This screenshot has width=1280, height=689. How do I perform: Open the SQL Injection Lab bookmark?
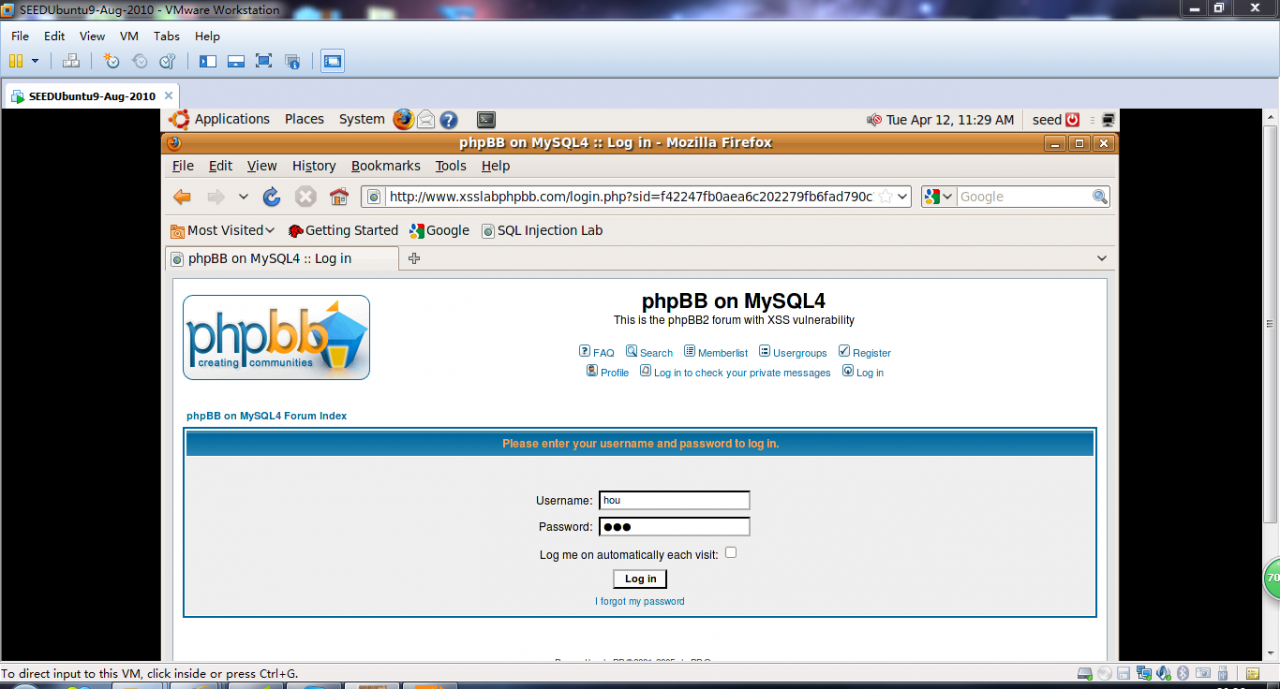tap(542, 230)
